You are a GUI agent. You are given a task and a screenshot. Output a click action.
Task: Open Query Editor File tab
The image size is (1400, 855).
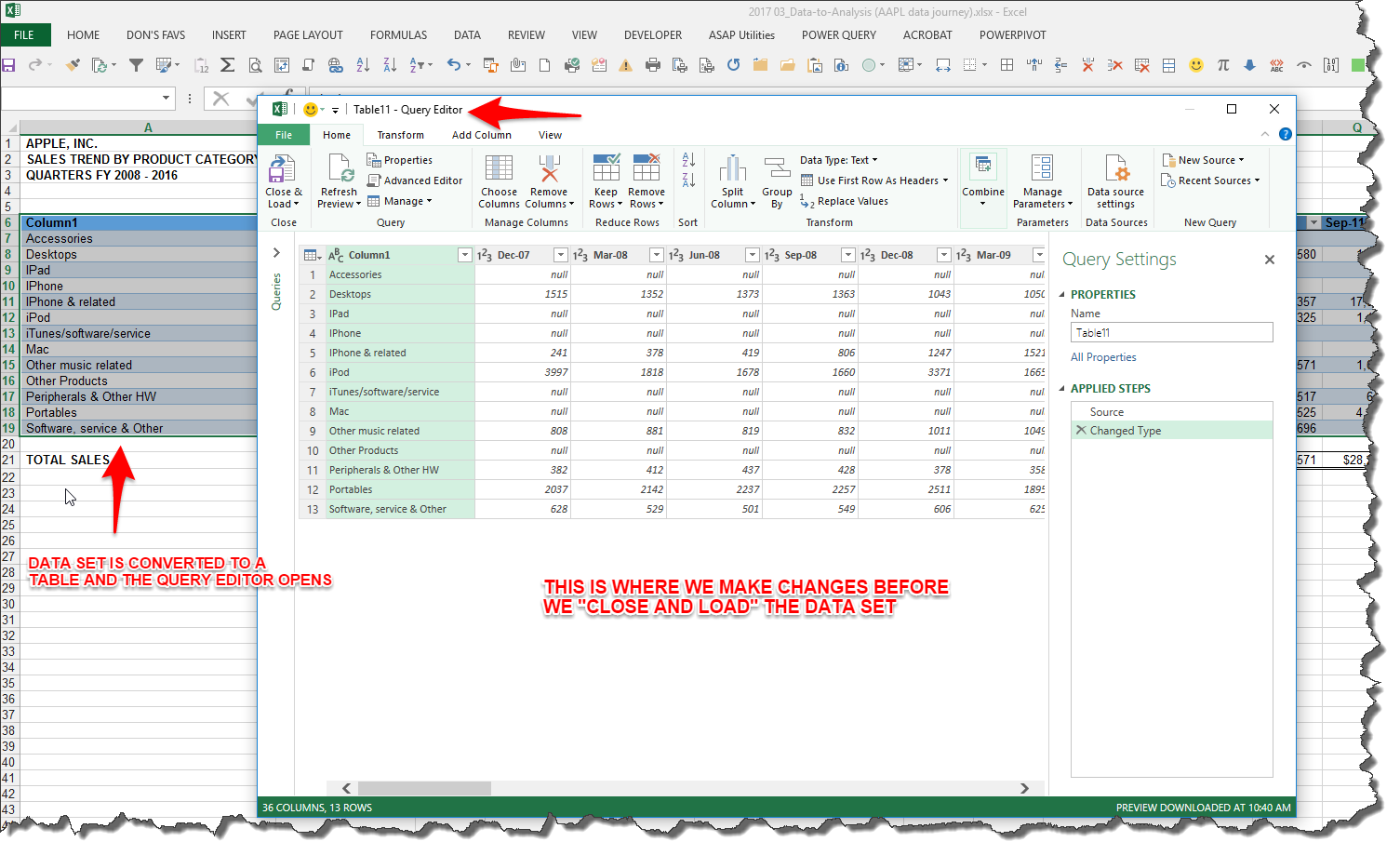point(284,135)
